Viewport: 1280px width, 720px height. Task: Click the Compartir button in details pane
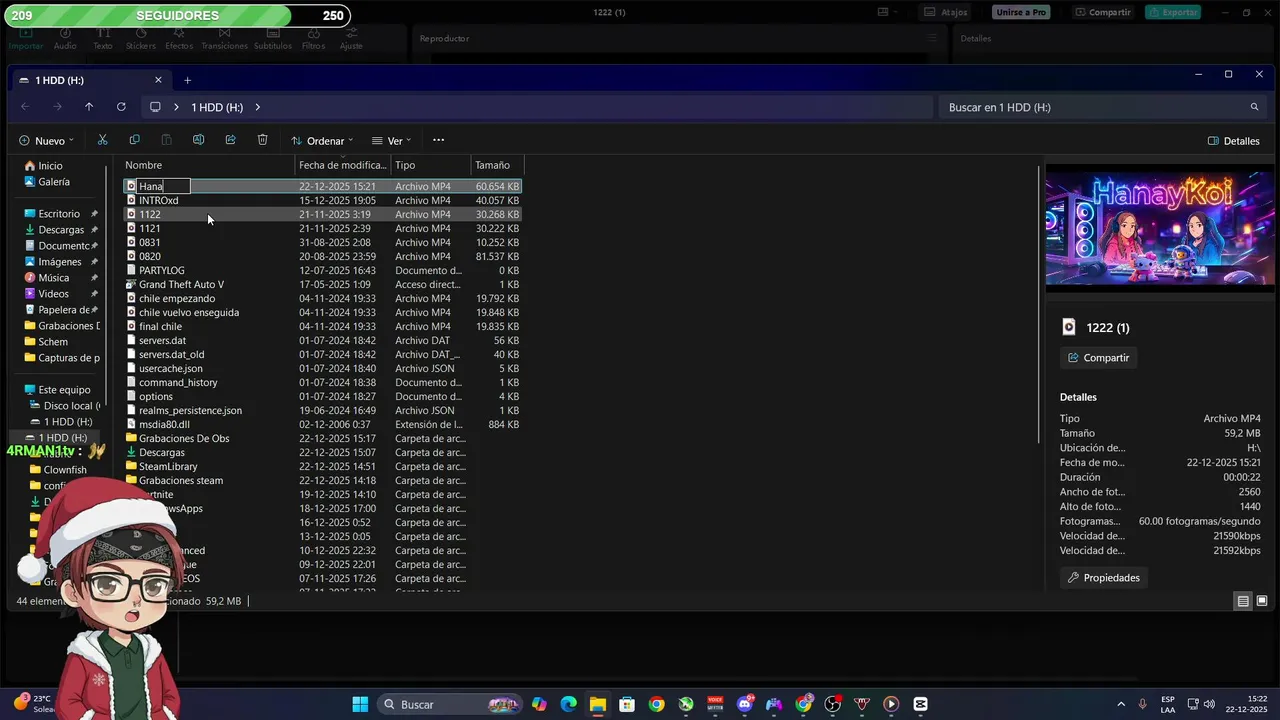(x=1098, y=358)
